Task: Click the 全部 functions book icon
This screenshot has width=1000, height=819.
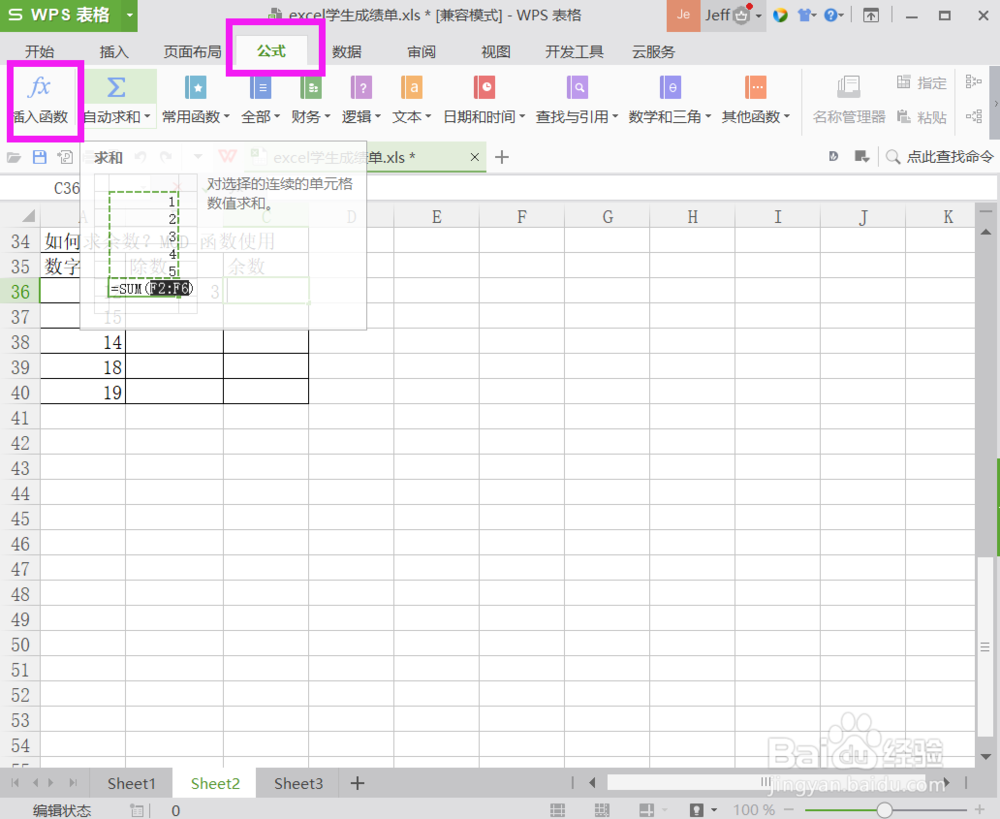Action: [x=260, y=87]
